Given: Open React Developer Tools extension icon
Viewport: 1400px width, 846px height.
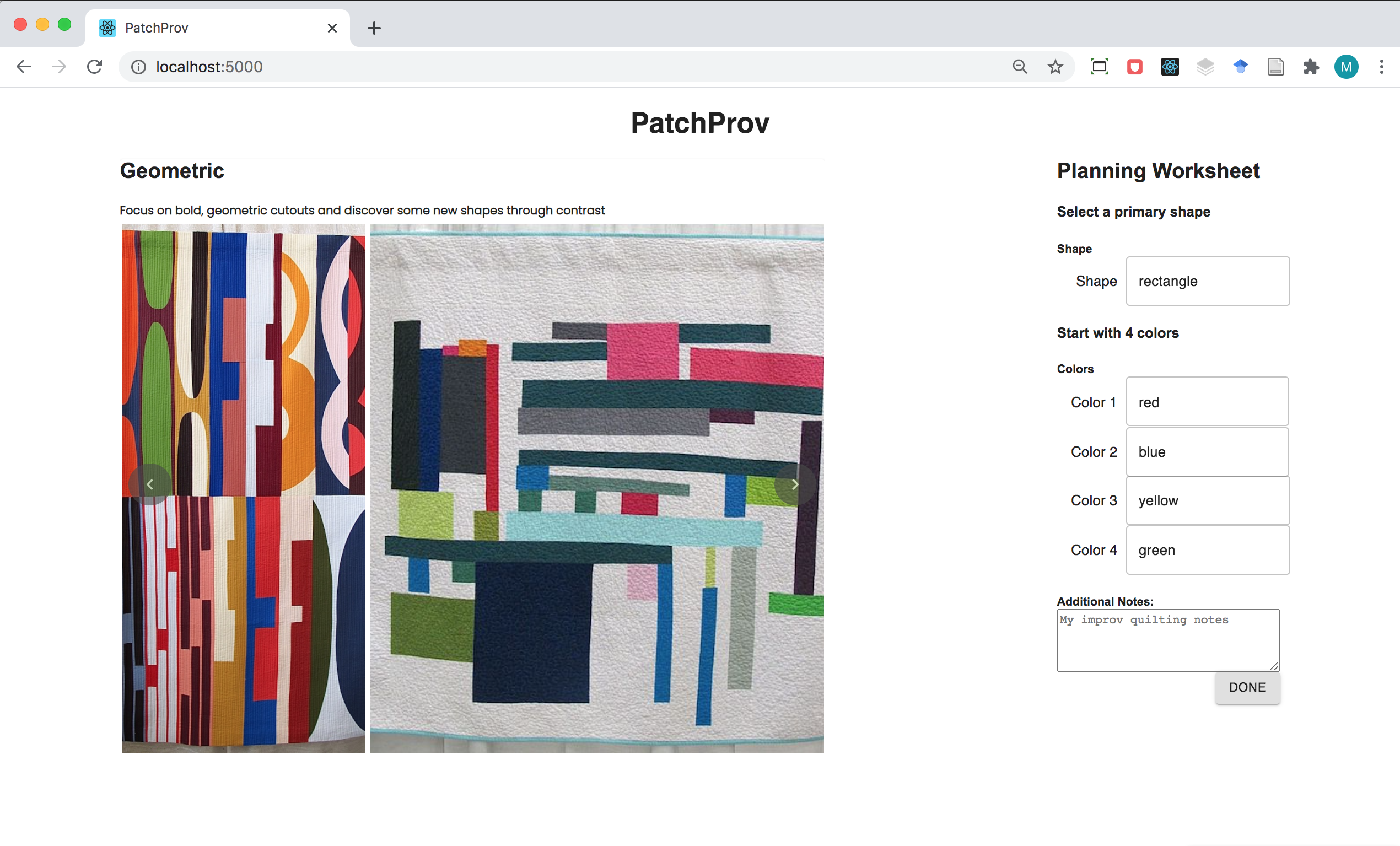Looking at the screenshot, I should tap(1170, 67).
